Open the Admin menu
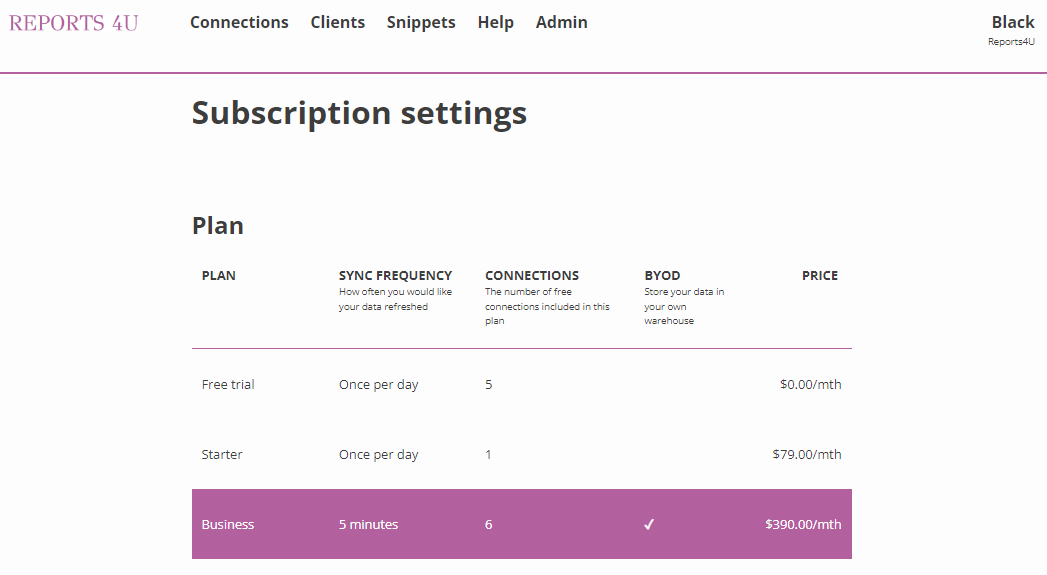 tap(562, 22)
